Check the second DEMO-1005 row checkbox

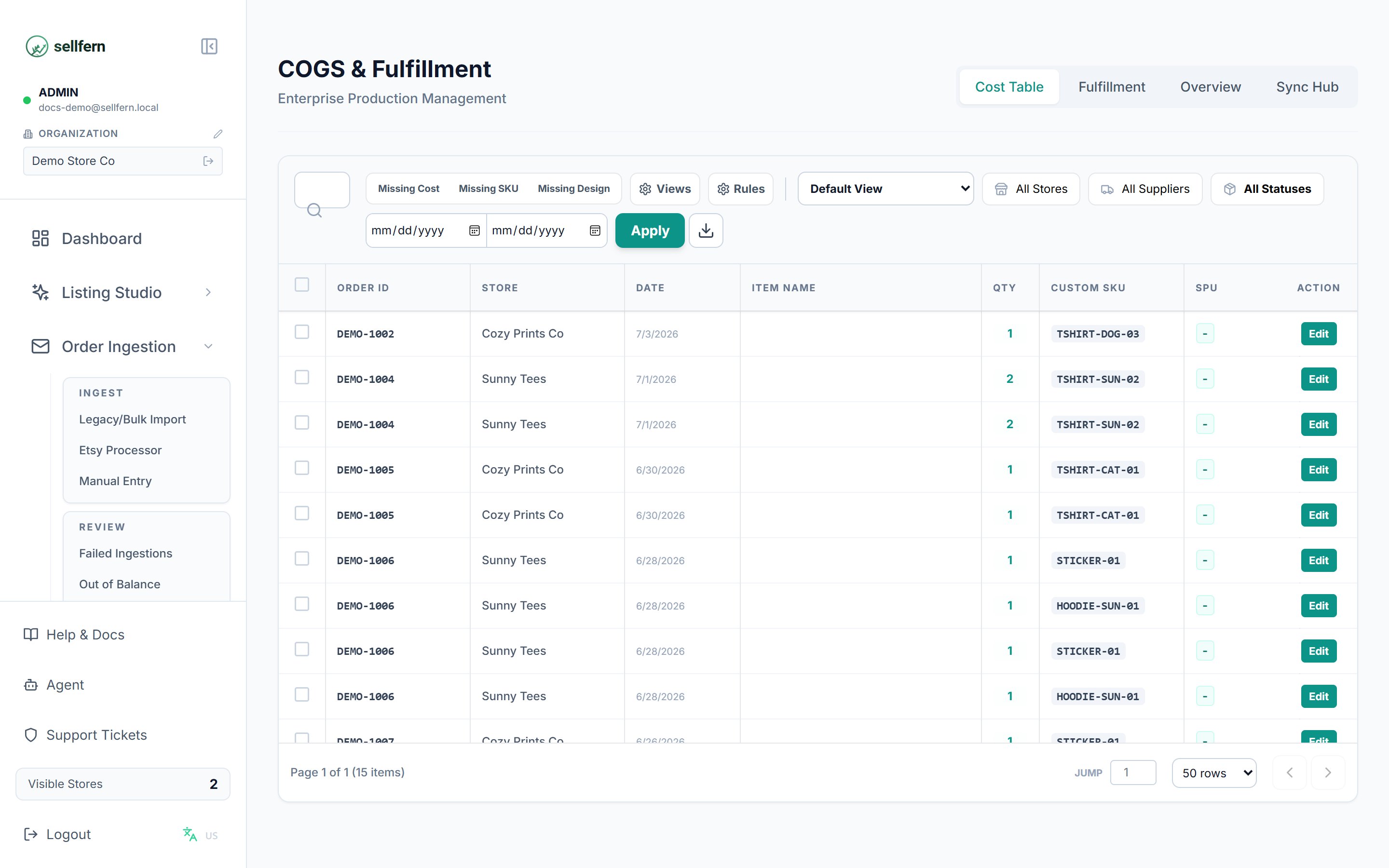click(x=302, y=513)
